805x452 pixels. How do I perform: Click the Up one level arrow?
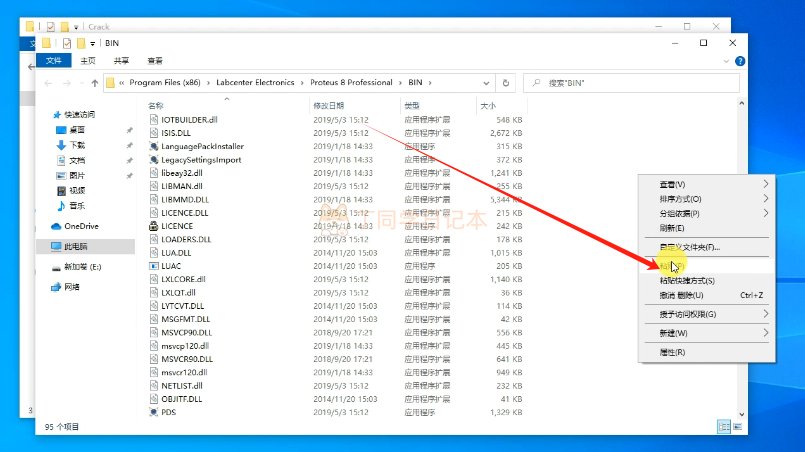(x=94, y=83)
